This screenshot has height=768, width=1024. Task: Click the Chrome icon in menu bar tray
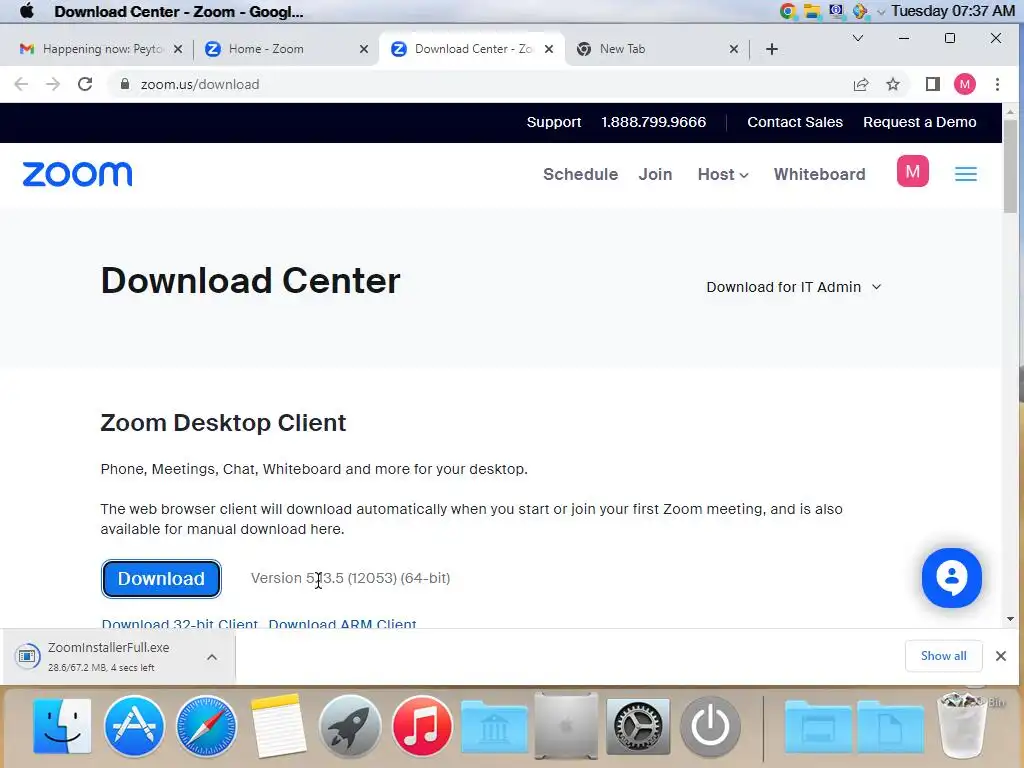pyautogui.click(x=788, y=11)
